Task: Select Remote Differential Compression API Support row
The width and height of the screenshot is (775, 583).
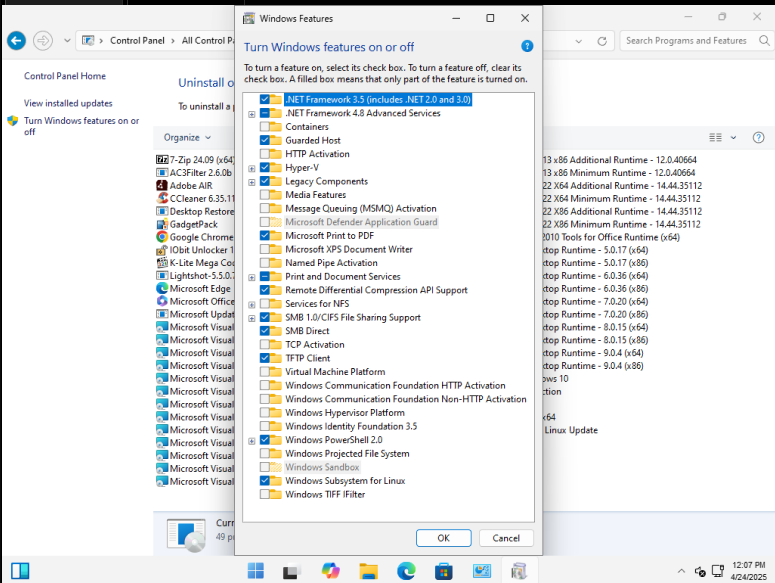Action: point(376,290)
